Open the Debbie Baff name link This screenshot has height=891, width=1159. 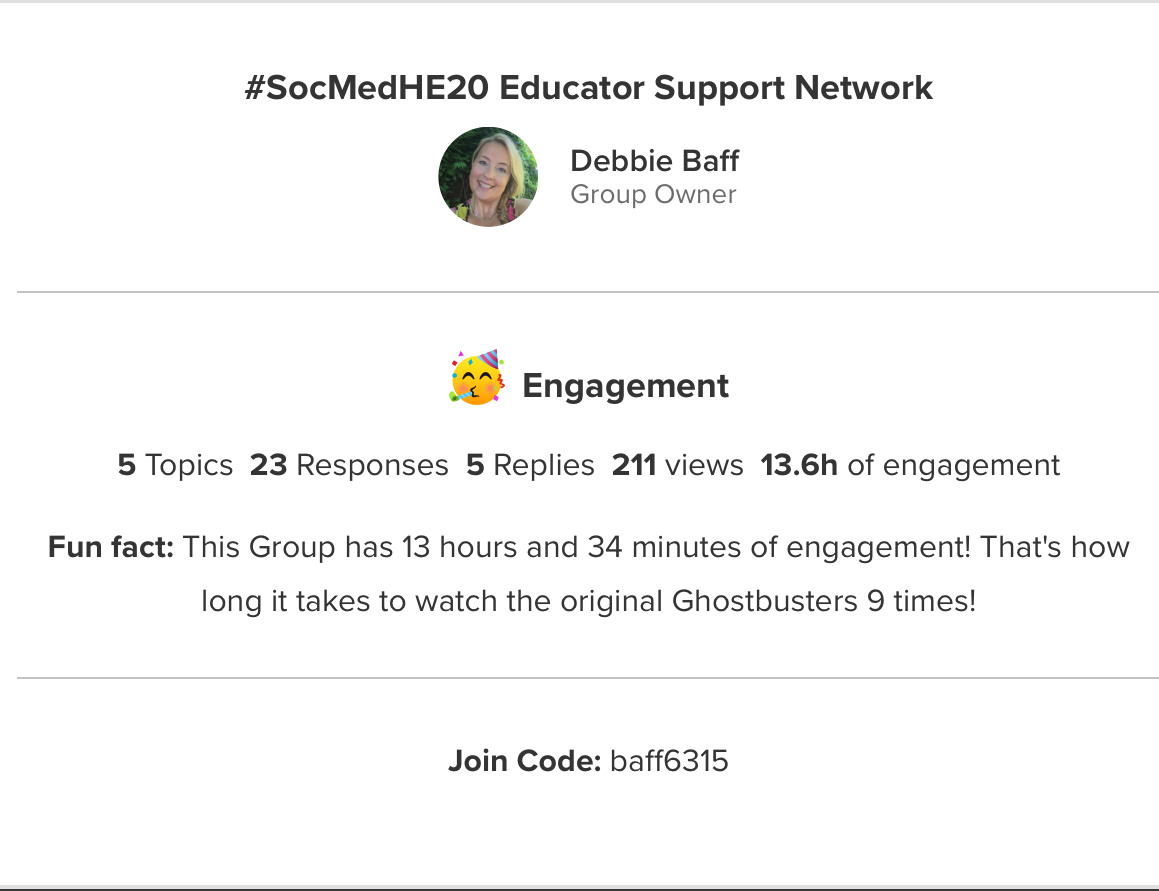coord(654,160)
